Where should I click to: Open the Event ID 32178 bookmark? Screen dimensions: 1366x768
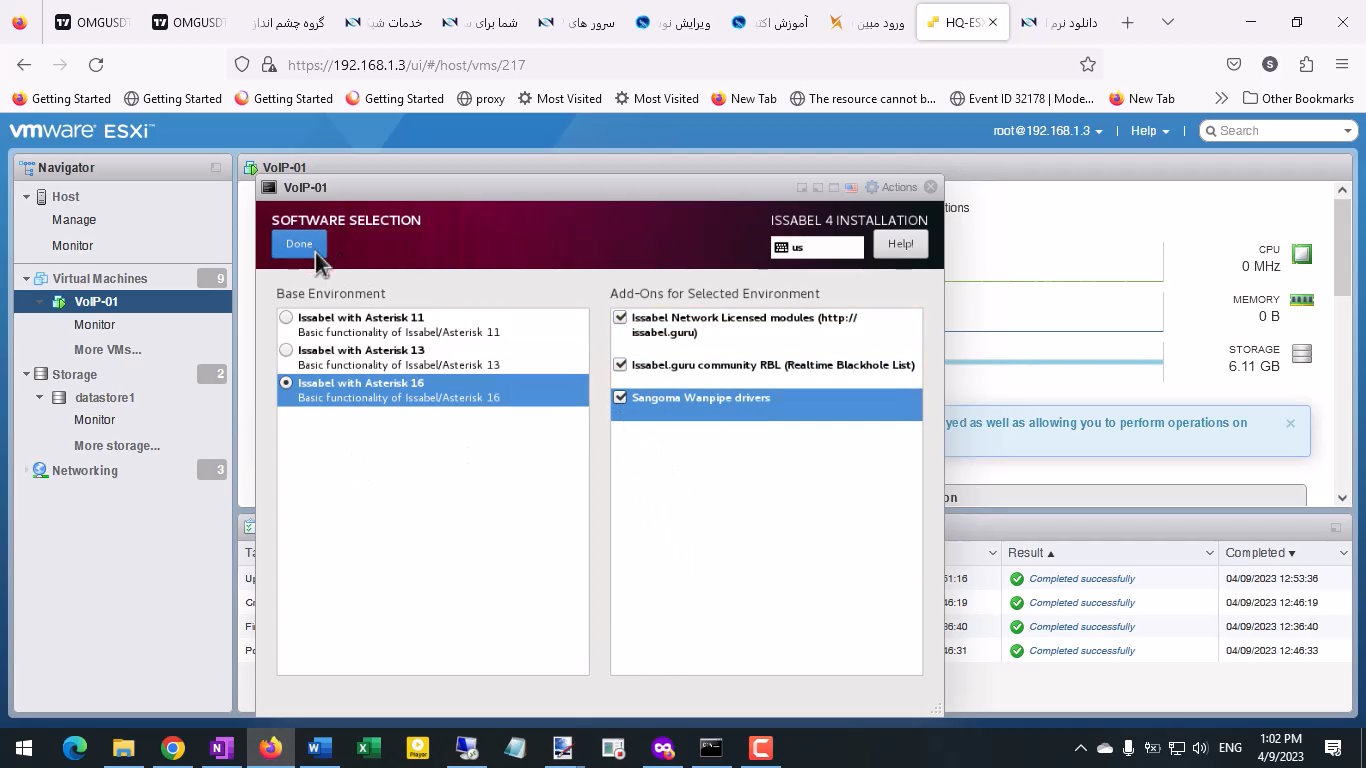pyautogui.click(x=1022, y=99)
